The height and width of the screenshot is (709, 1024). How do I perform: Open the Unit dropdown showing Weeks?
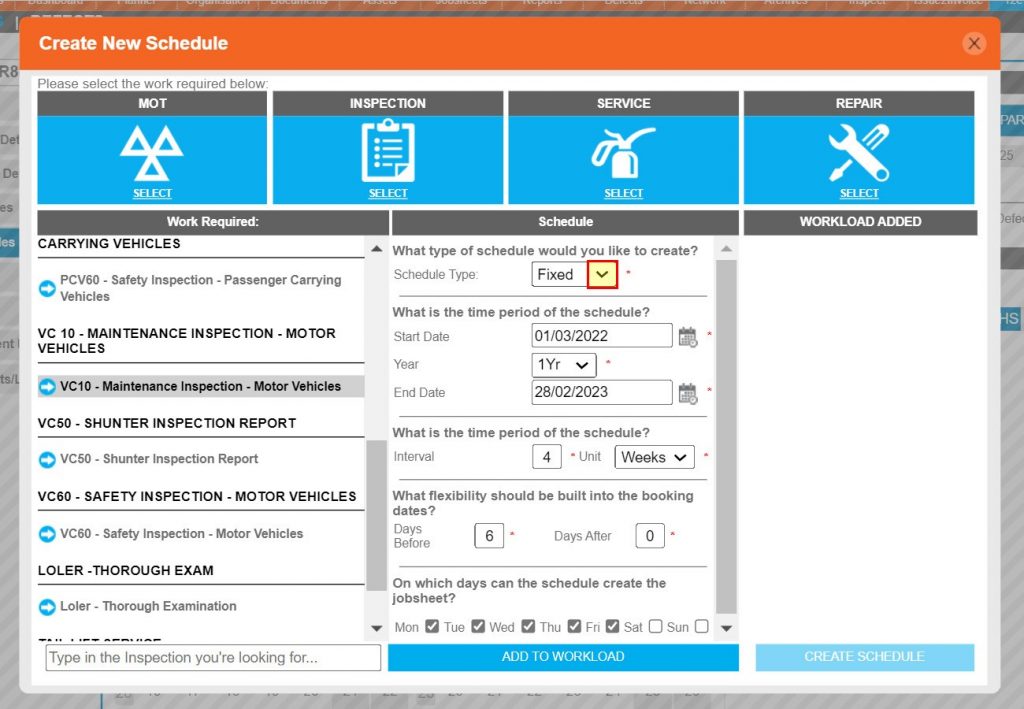tap(654, 457)
